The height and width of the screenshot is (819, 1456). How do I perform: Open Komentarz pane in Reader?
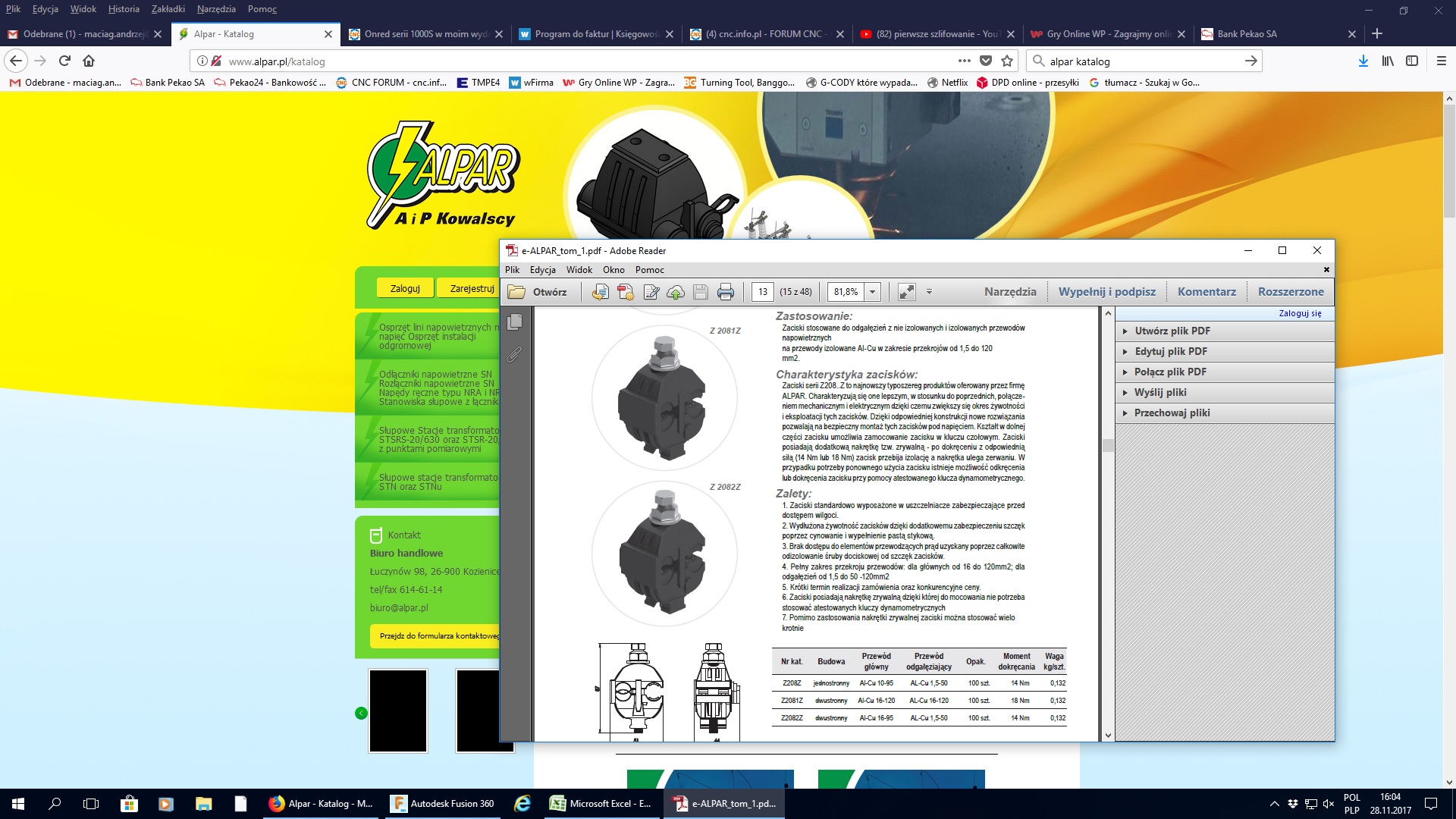(1207, 292)
